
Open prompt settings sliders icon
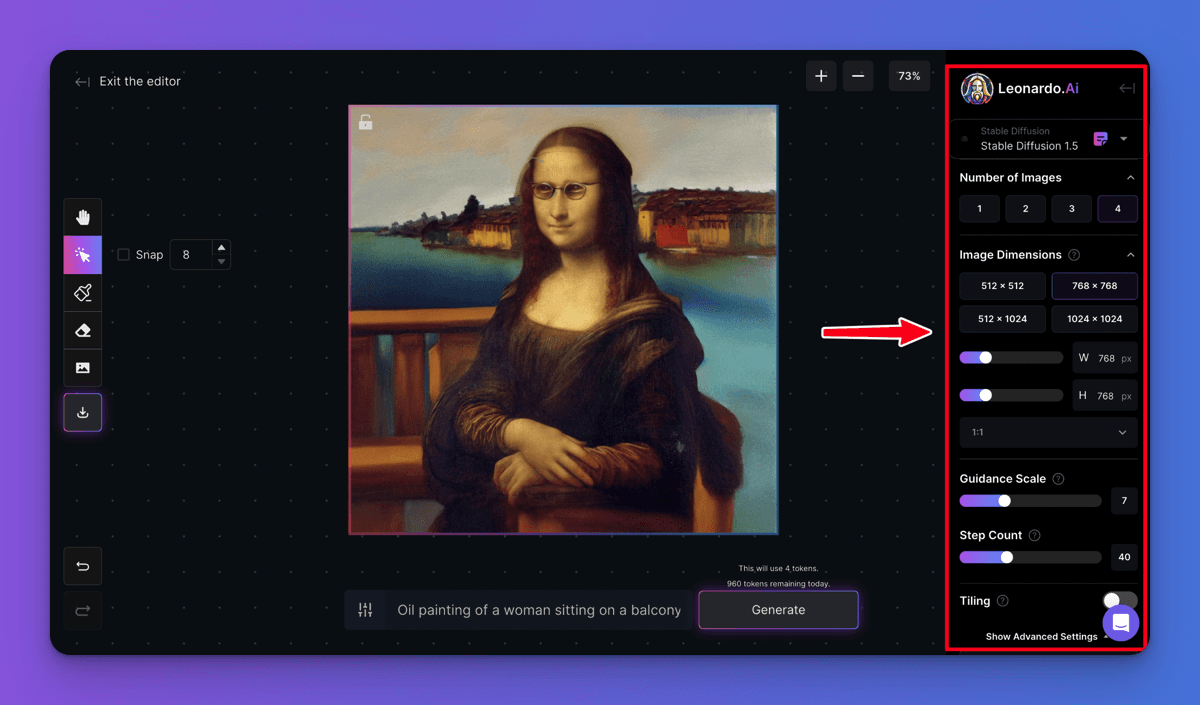click(x=365, y=610)
